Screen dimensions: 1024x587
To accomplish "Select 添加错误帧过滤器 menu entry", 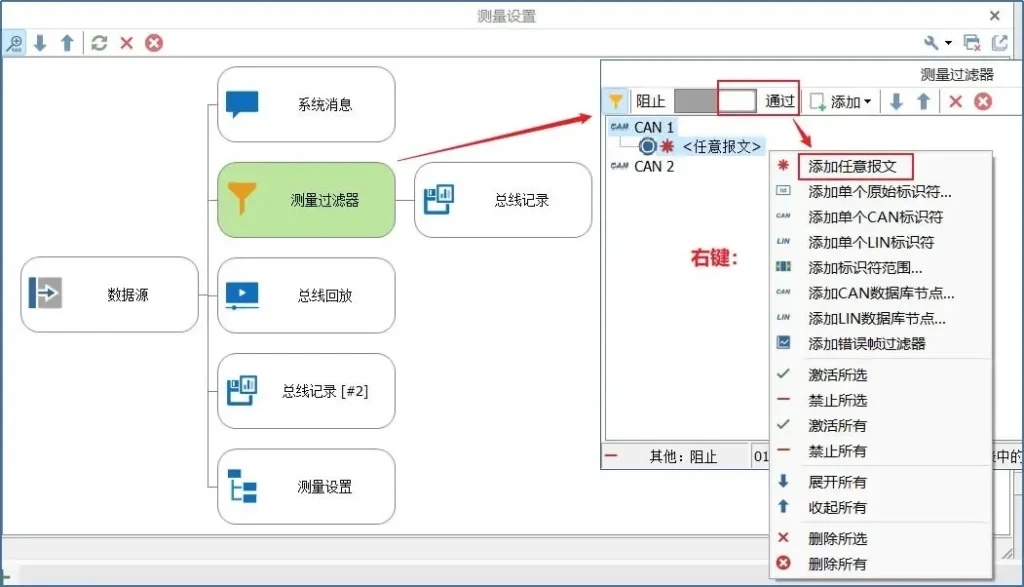I will 866,343.
